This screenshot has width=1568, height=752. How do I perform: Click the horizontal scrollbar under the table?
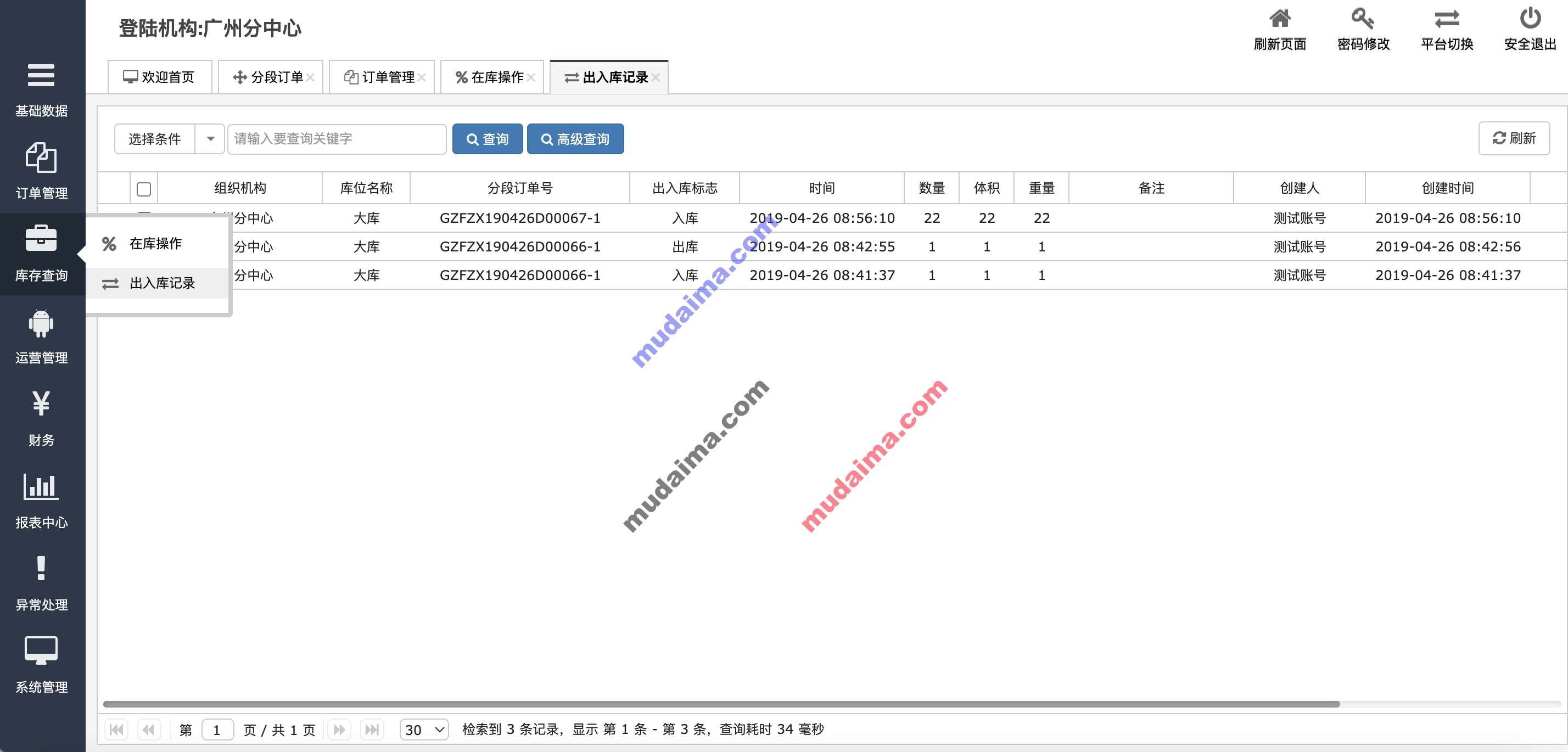[x=721, y=704]
